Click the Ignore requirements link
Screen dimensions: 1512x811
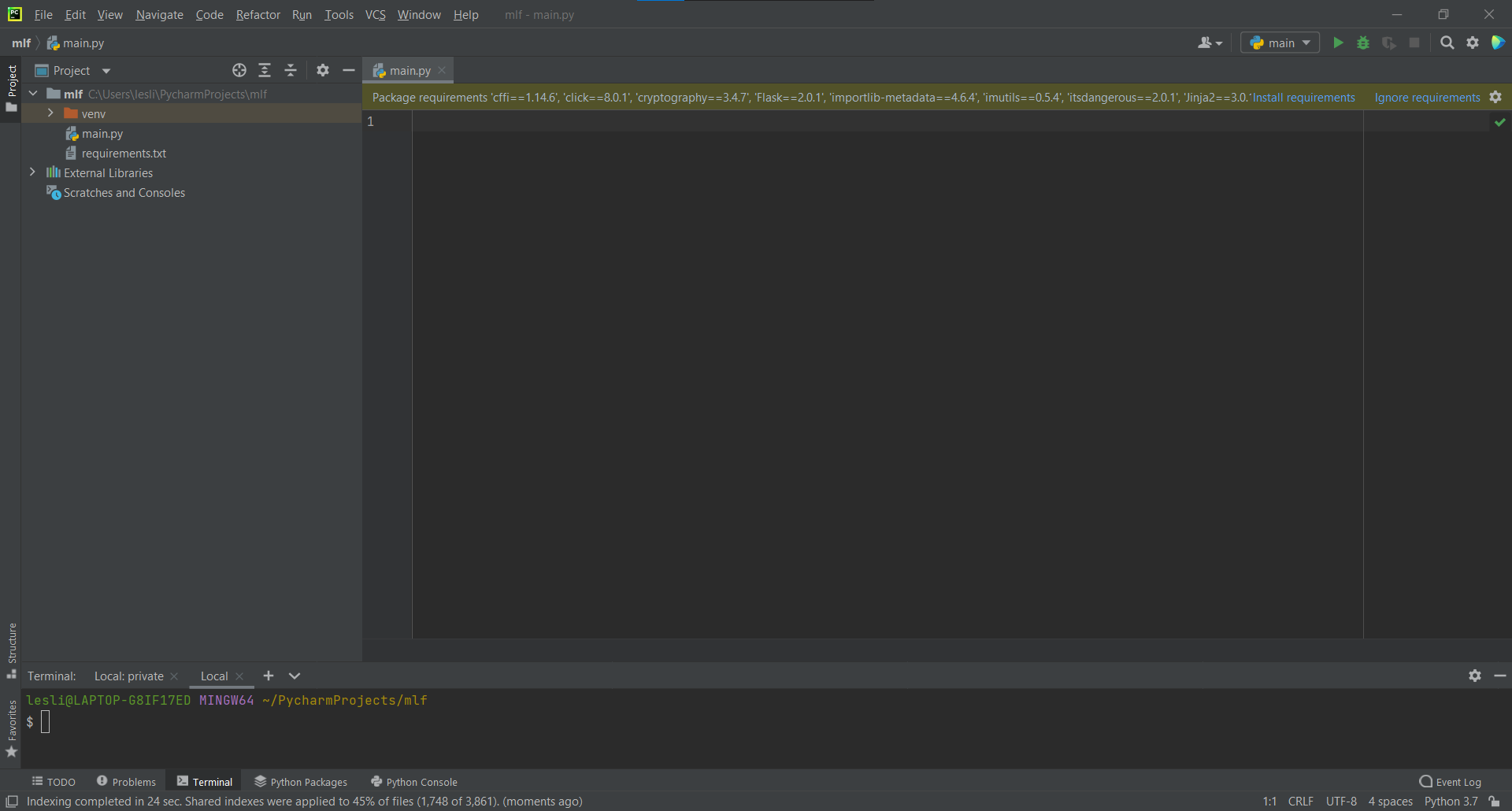pyautogui.click(x=1427, y=98)
